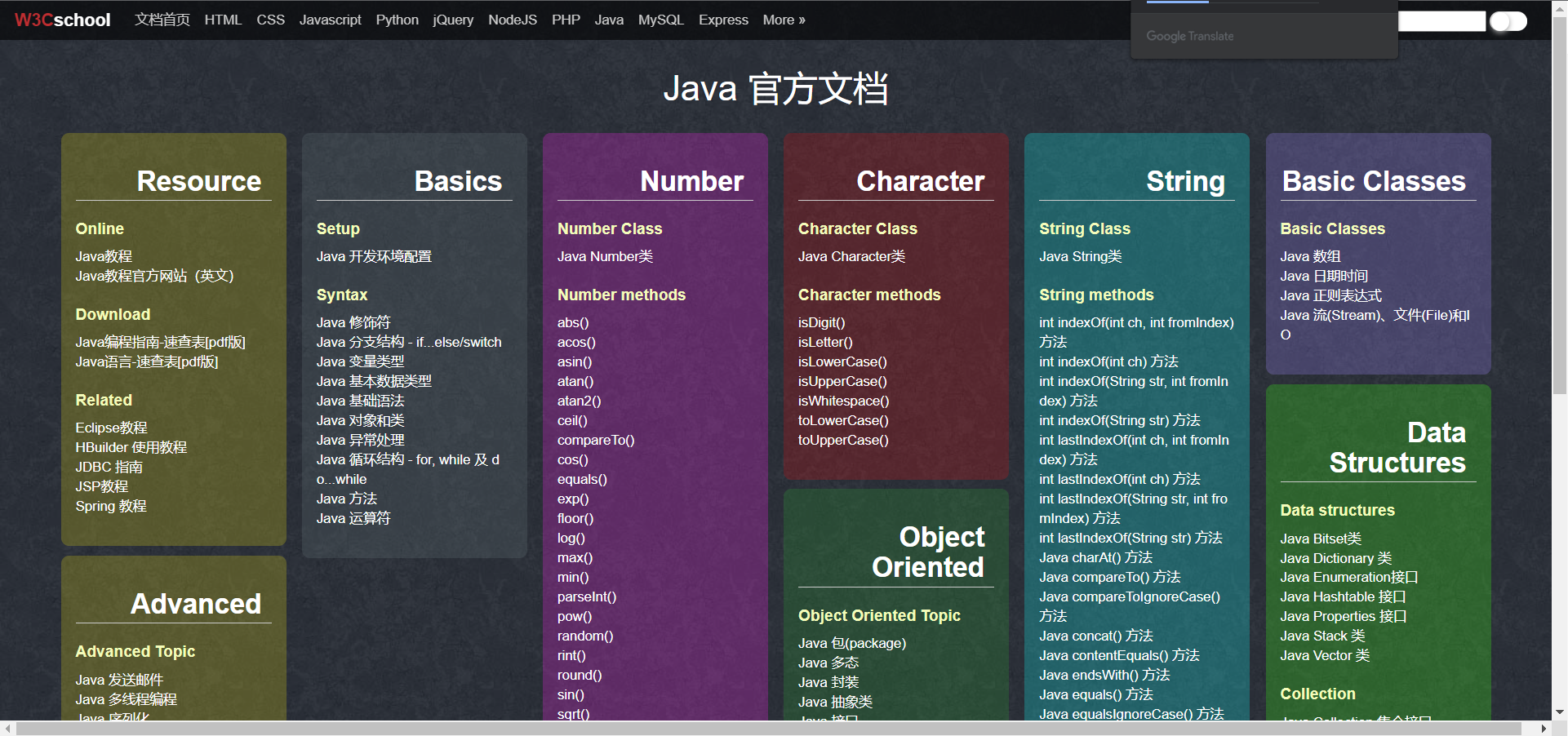Open Java 包(package) link
The height and width of the screenshot is (736, 1568).
click(x=852, y=643)
